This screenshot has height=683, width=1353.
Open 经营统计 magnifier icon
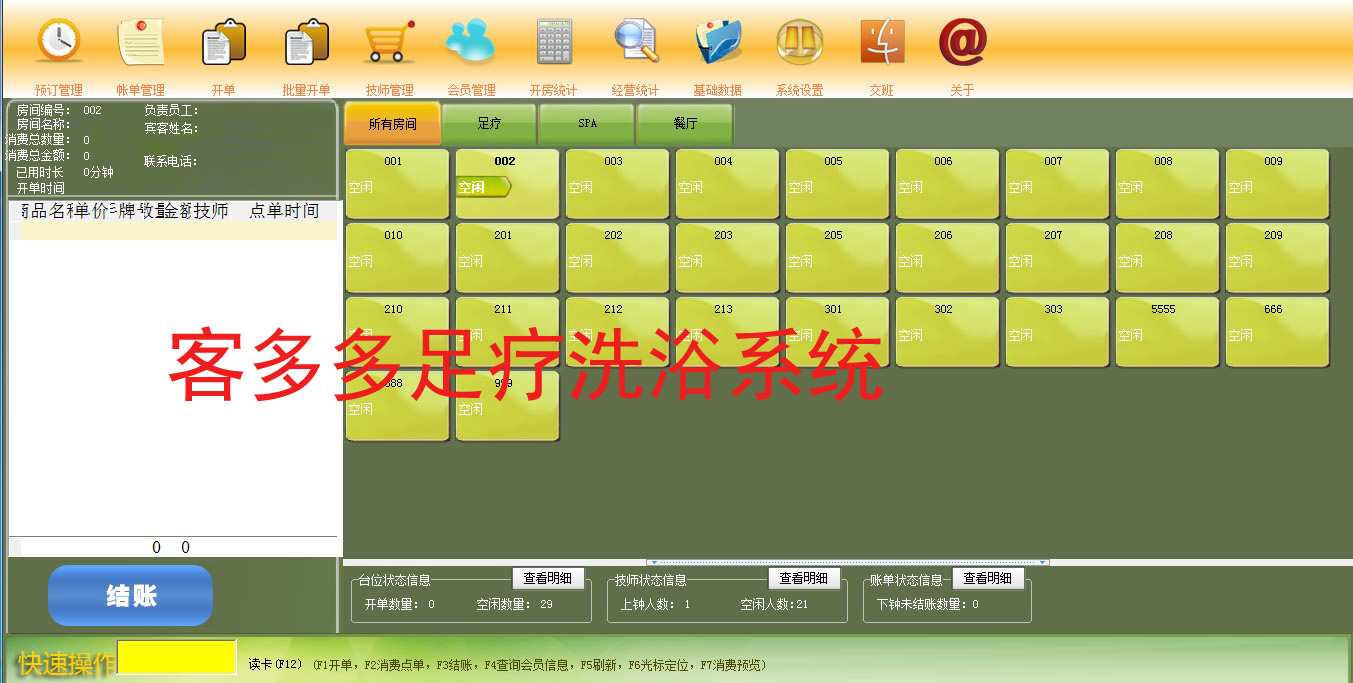tap(636, 42)
